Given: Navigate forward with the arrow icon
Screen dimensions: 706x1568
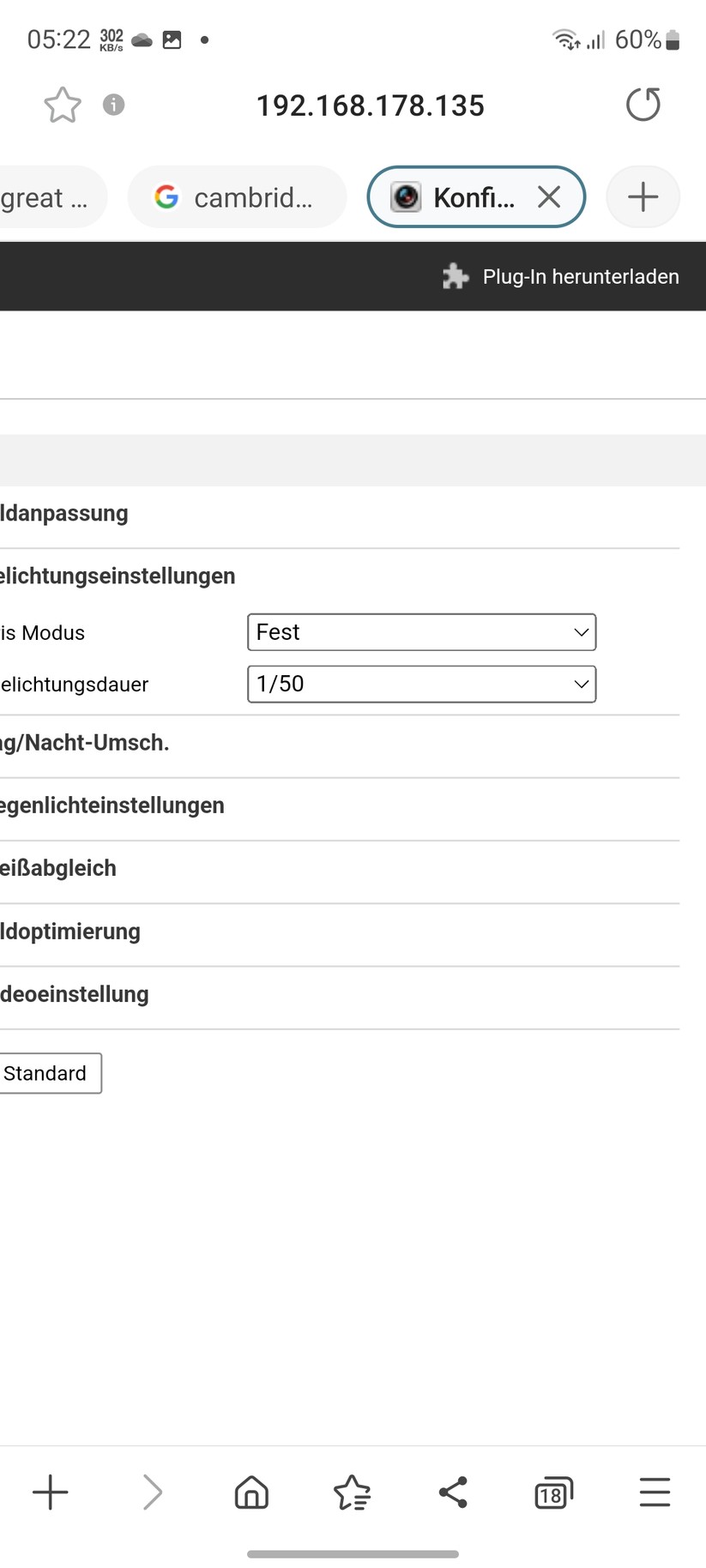Looking at the screenshot, I should pos(151,1492).
